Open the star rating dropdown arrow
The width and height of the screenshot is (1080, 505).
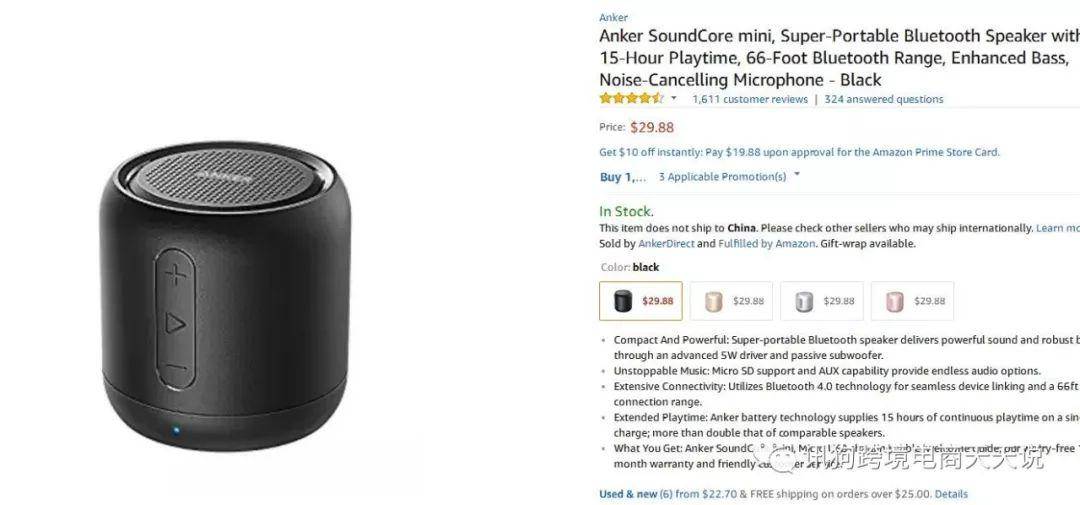pyautogui.click(x=674, y=99)
